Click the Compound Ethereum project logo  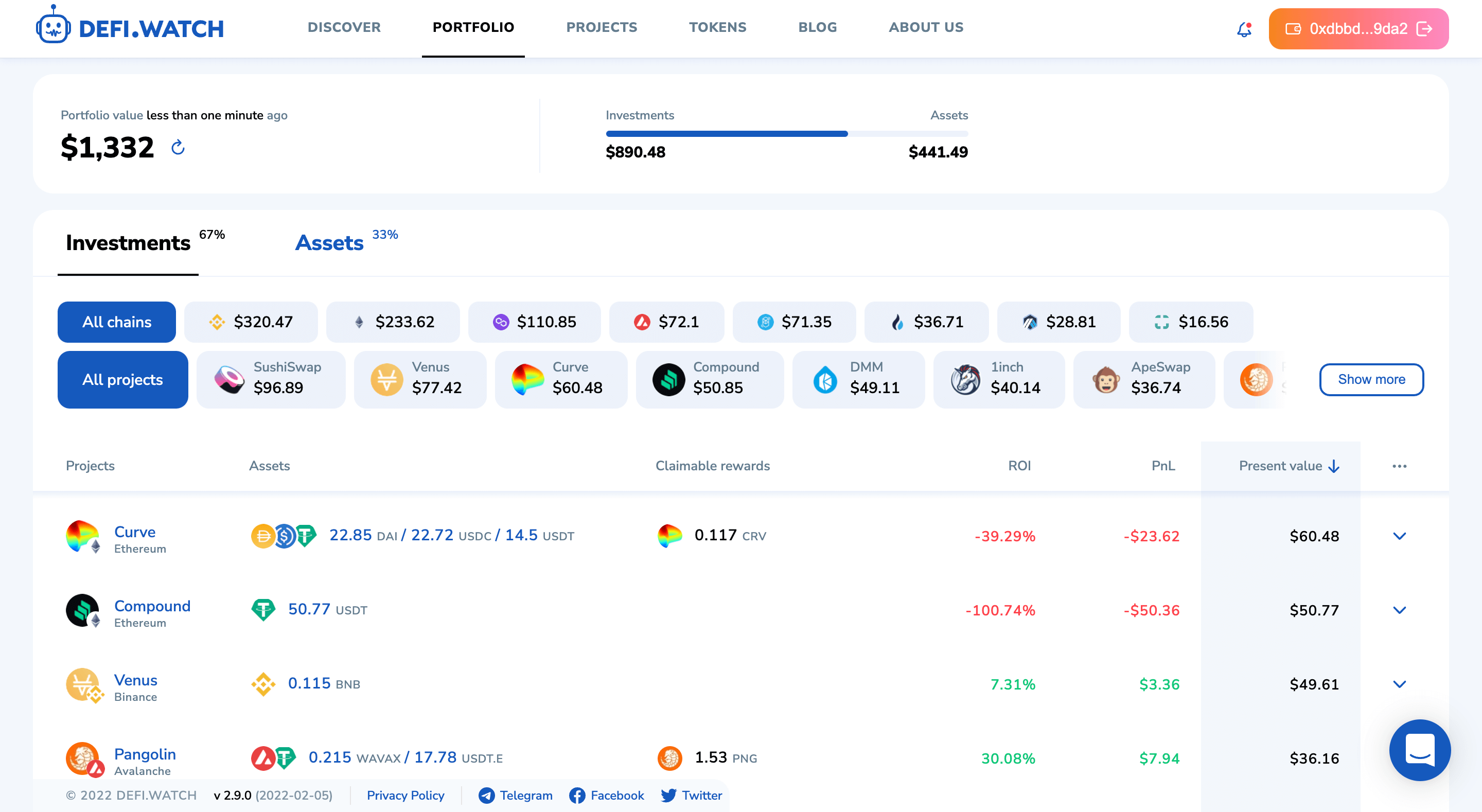(83, 611)
